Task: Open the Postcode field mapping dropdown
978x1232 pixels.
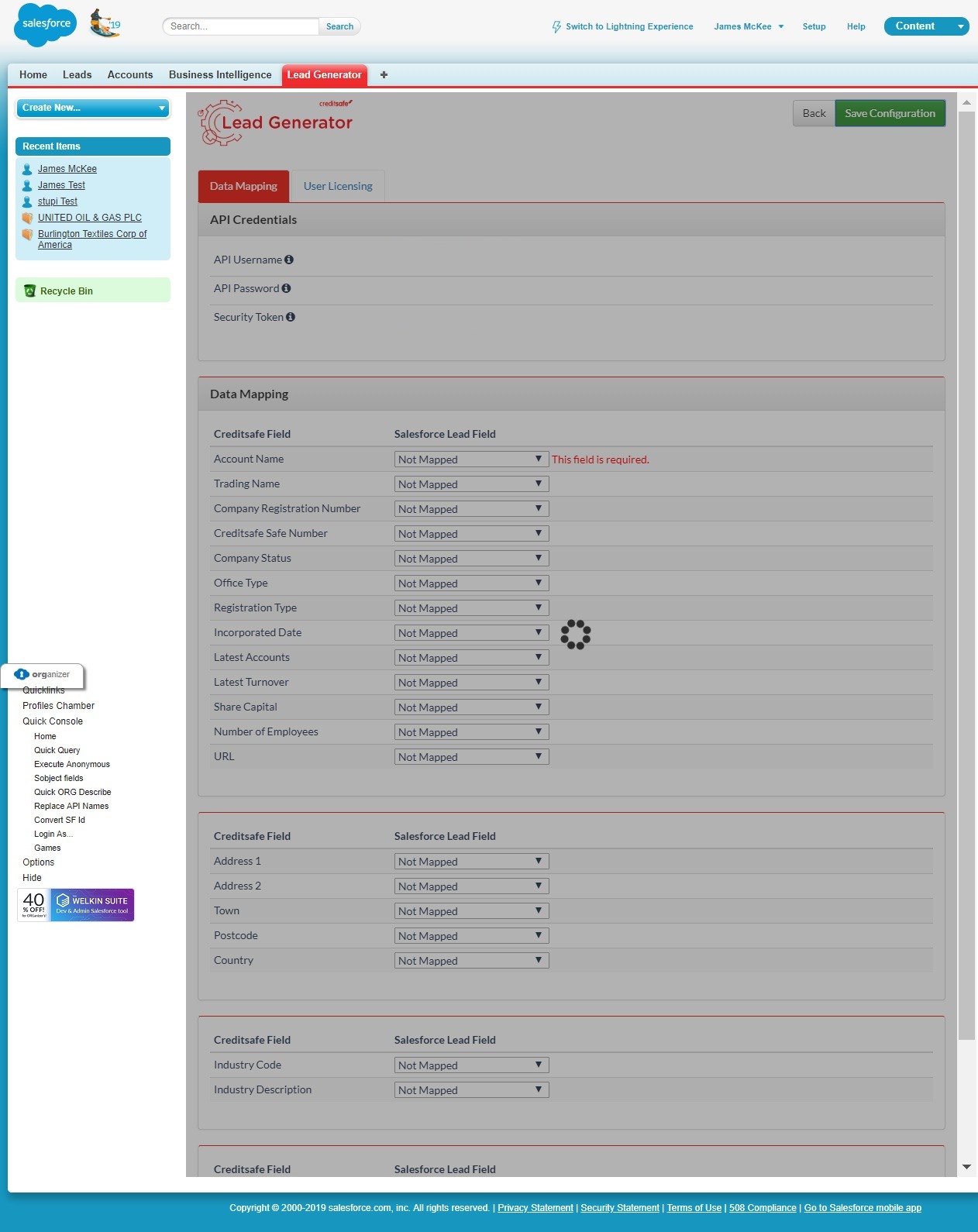Action: click(471, 936)
